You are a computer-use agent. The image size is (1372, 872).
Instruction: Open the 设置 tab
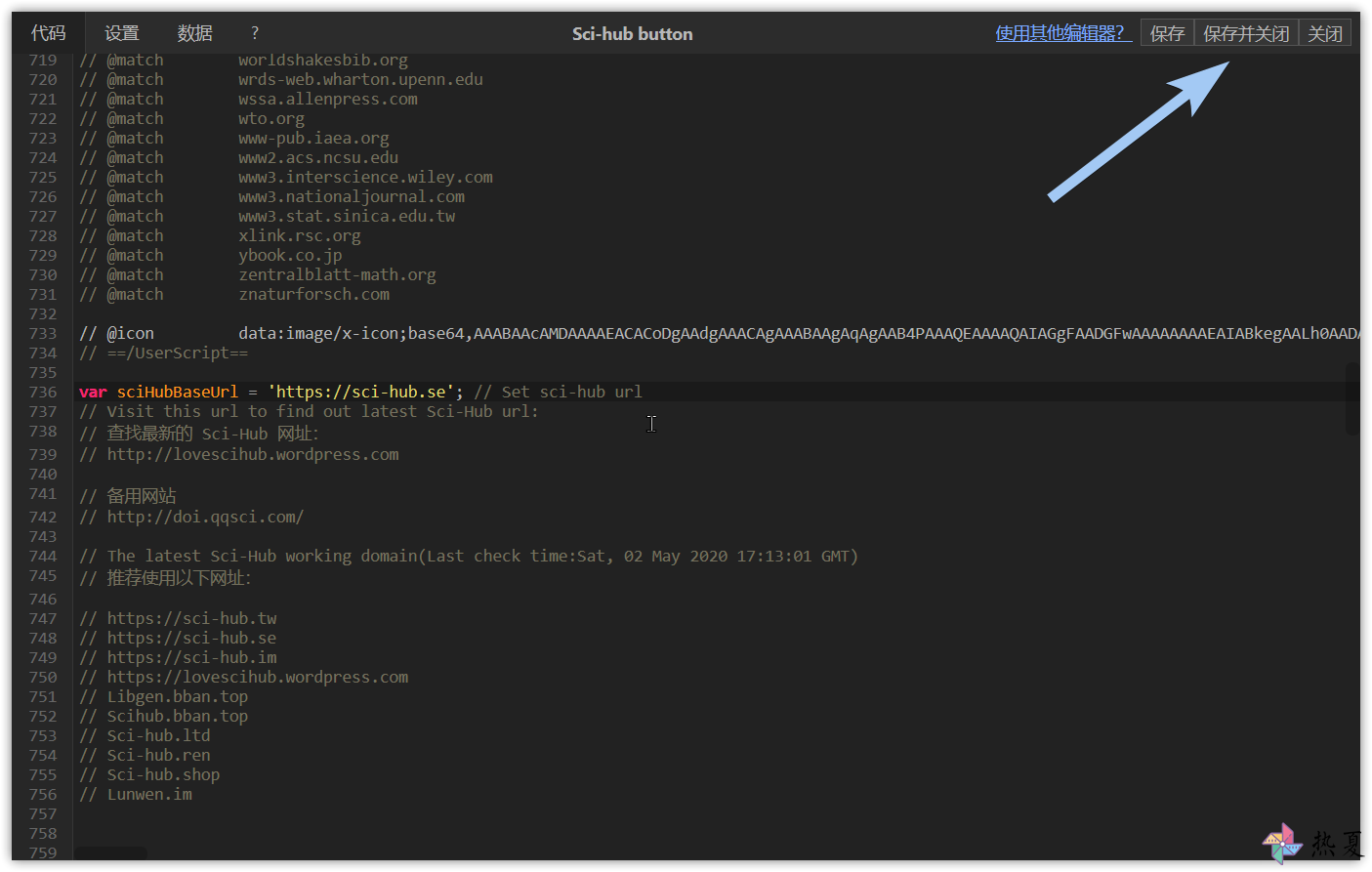pyautogui.click(x=122, y=33)
